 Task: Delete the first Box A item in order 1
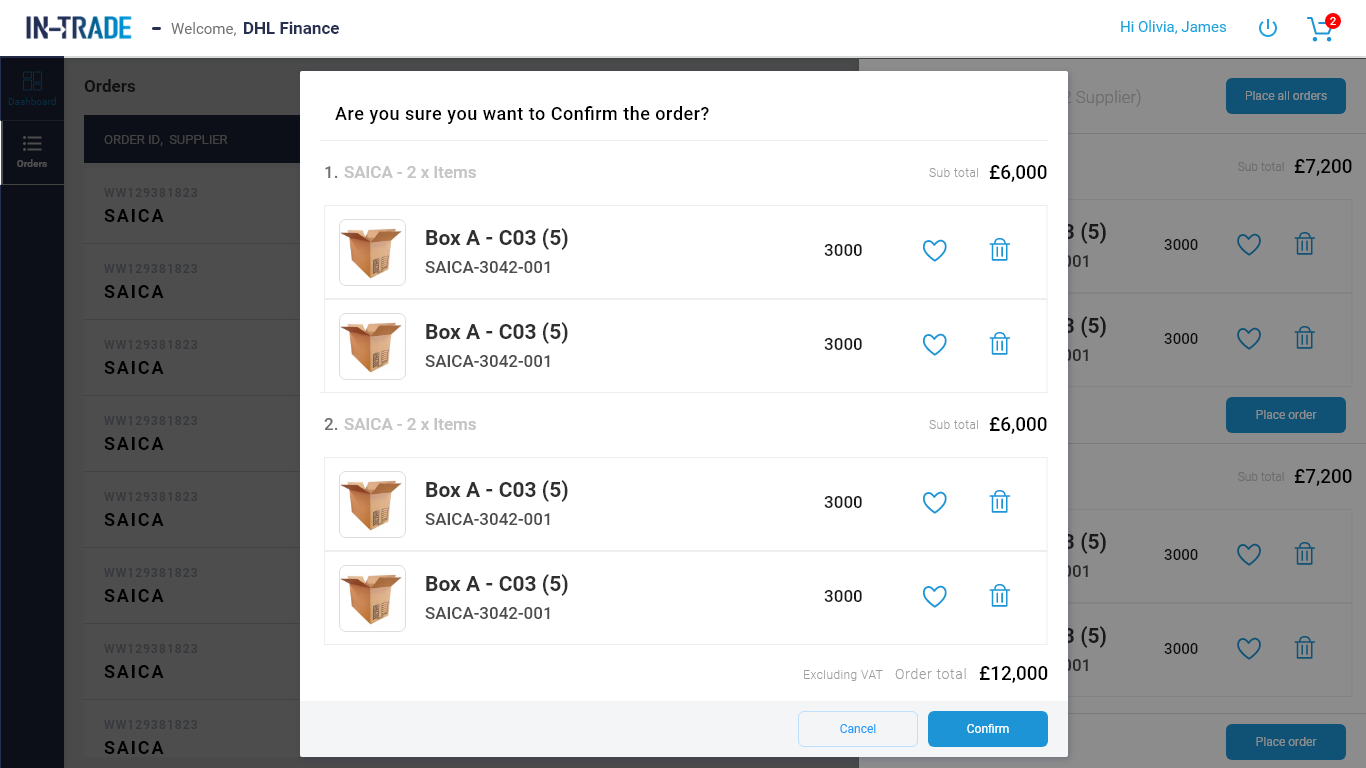[x=999, y=250]
